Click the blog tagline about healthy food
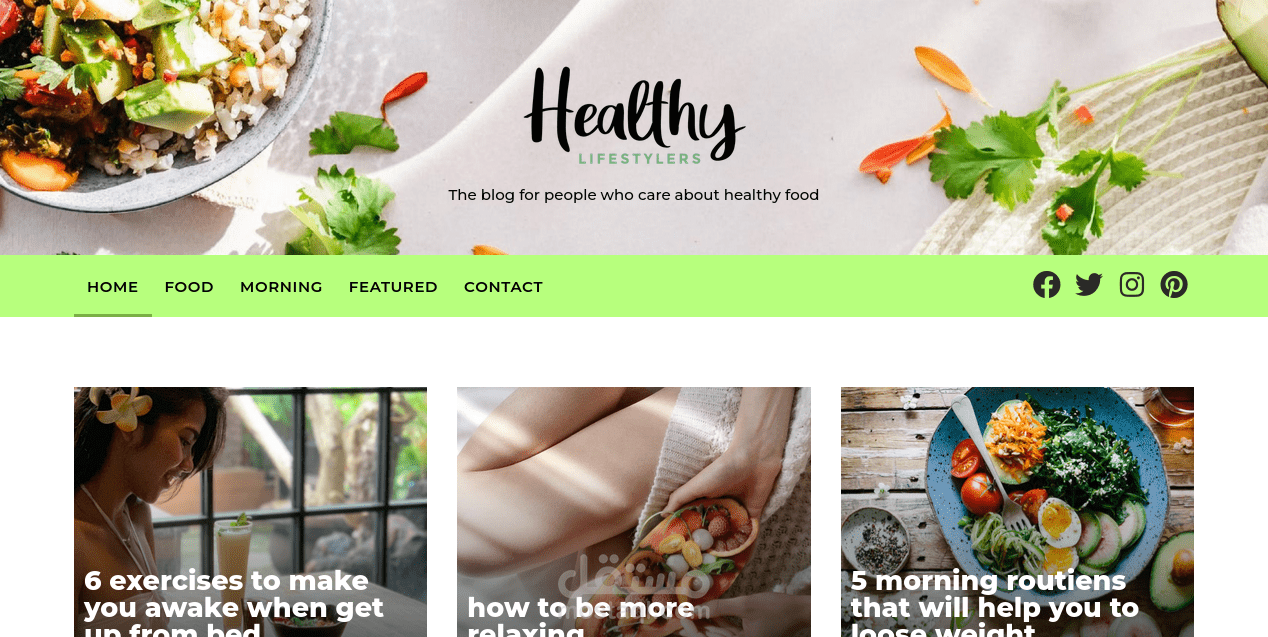This screenshot has height=637, width=1268. pyautogui.click(x=634, y=195)
